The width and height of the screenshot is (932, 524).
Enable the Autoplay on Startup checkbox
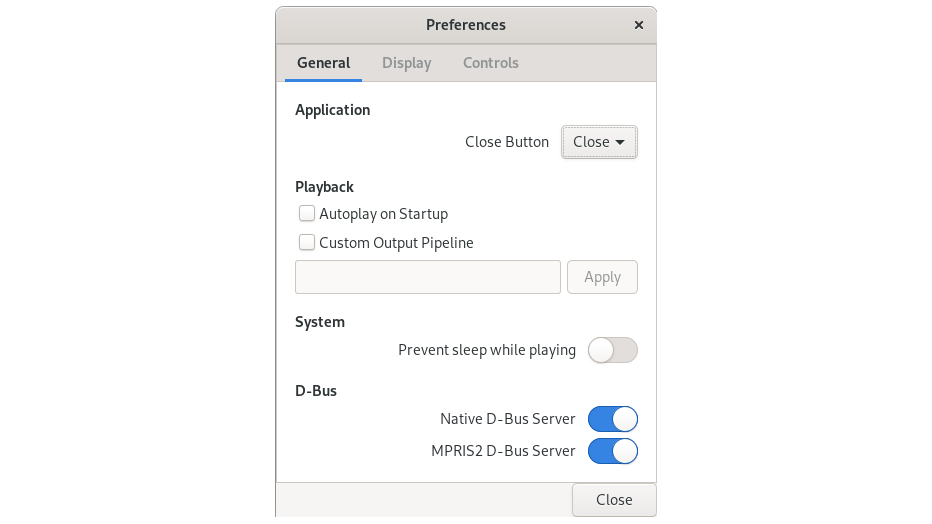pyautogui.click(x=308, y=214)
